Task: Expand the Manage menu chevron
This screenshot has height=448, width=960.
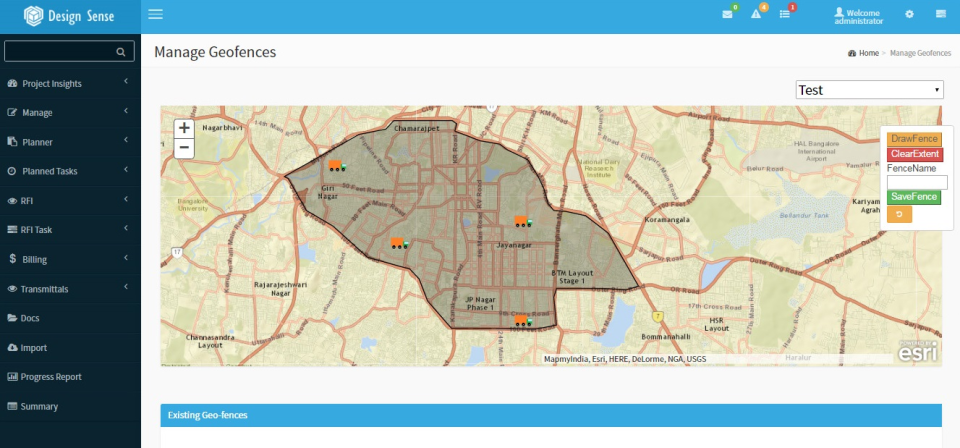Action: pos(126,111)
